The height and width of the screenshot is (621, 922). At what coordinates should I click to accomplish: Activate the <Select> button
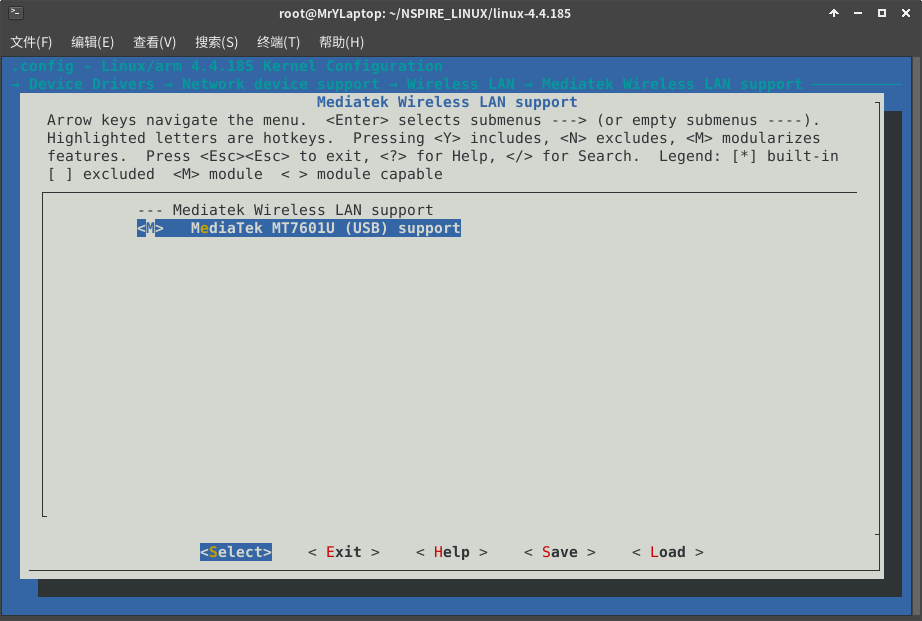coord(236,552)
